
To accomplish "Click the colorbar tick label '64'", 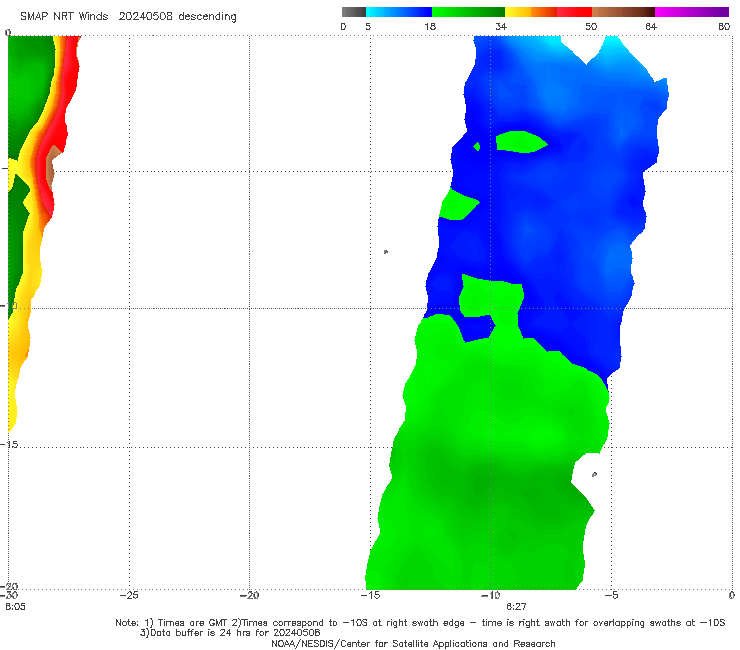I will (651, 27).
